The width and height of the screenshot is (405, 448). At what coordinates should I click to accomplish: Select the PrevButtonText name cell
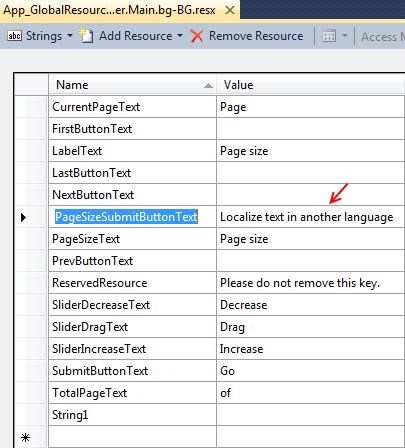[132, 261]
